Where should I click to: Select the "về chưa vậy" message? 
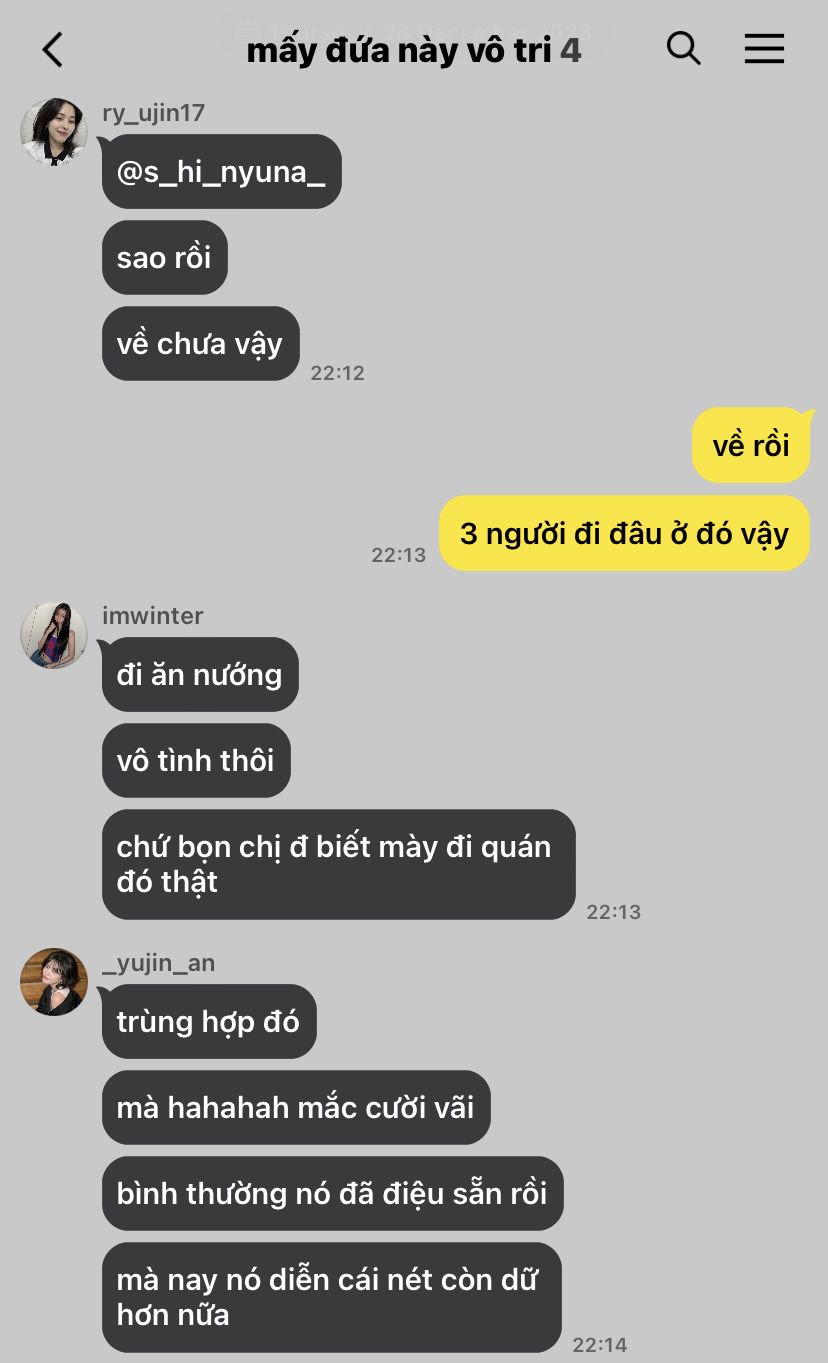[200, 344]
